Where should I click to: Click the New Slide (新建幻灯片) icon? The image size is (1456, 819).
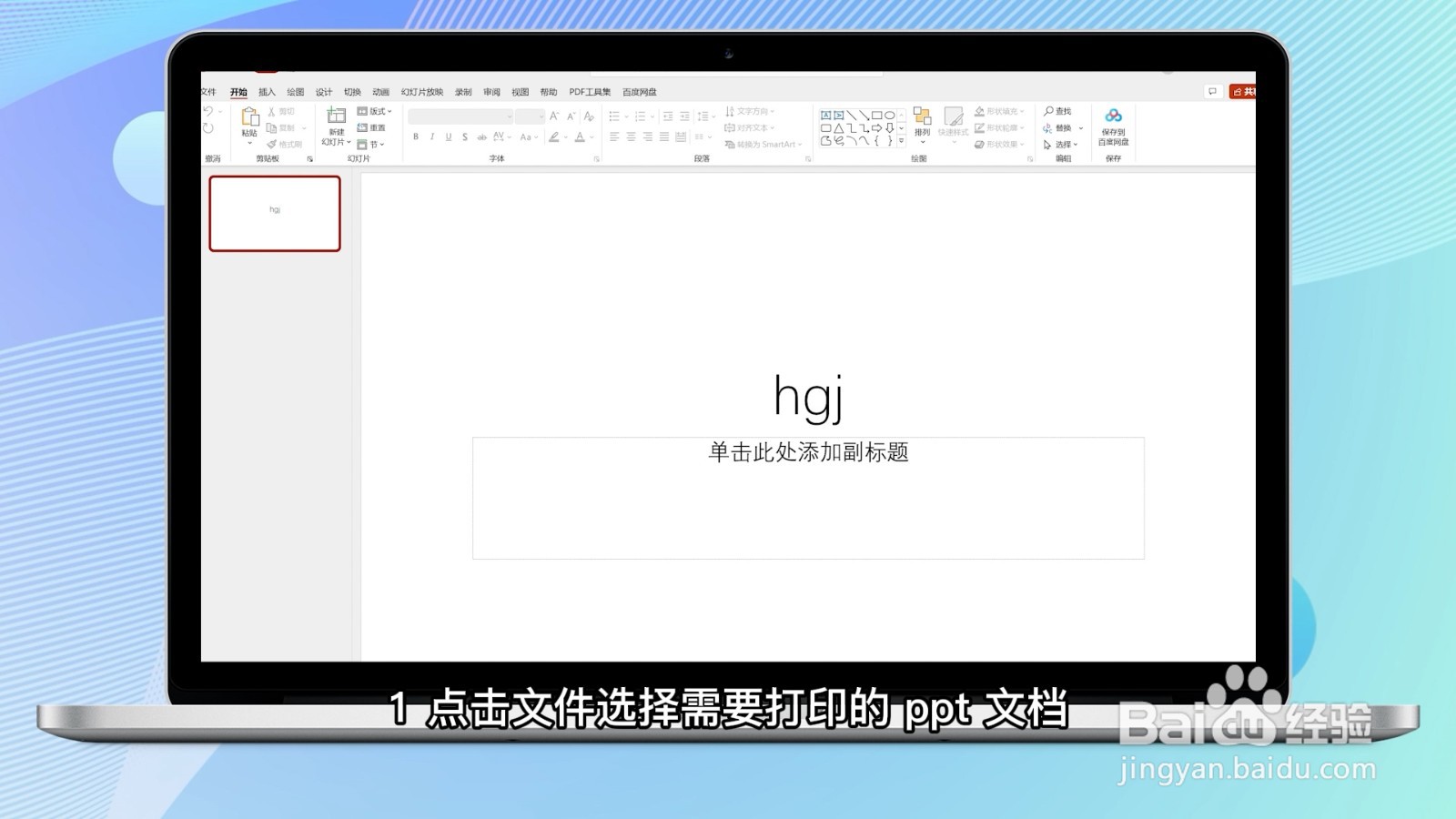coord(336,116)
